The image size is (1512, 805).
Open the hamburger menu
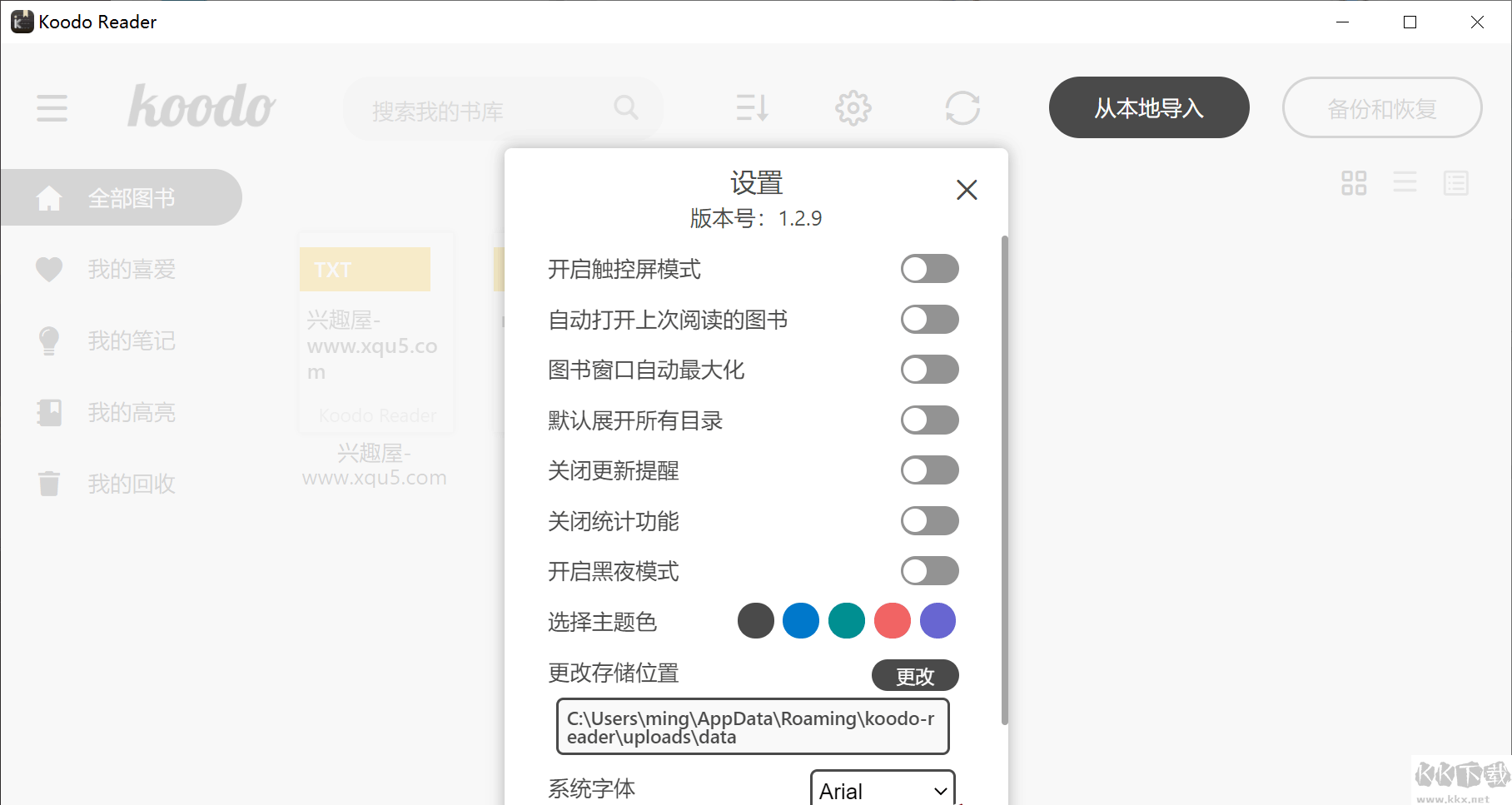click(52, 108)
